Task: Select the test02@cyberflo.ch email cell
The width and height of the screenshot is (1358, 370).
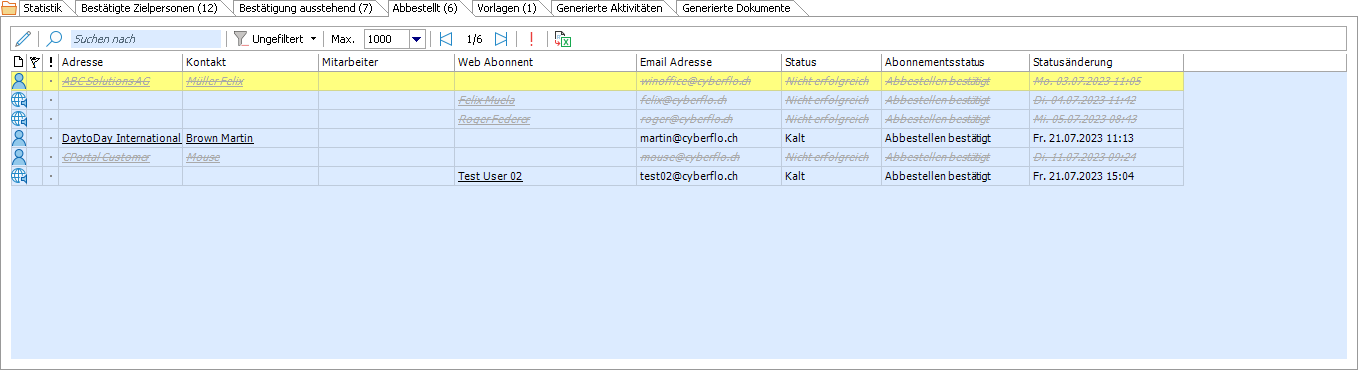Action: click(708, 176)
